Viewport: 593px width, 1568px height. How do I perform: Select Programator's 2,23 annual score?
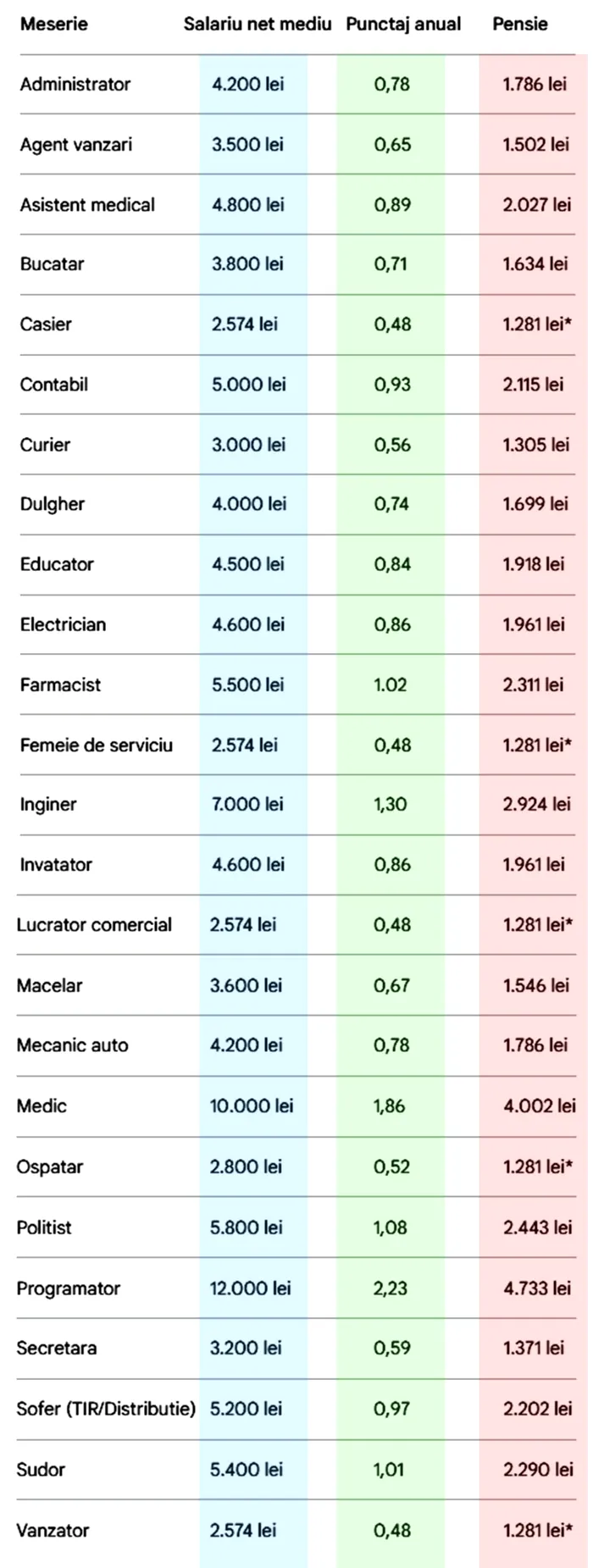391,1288
